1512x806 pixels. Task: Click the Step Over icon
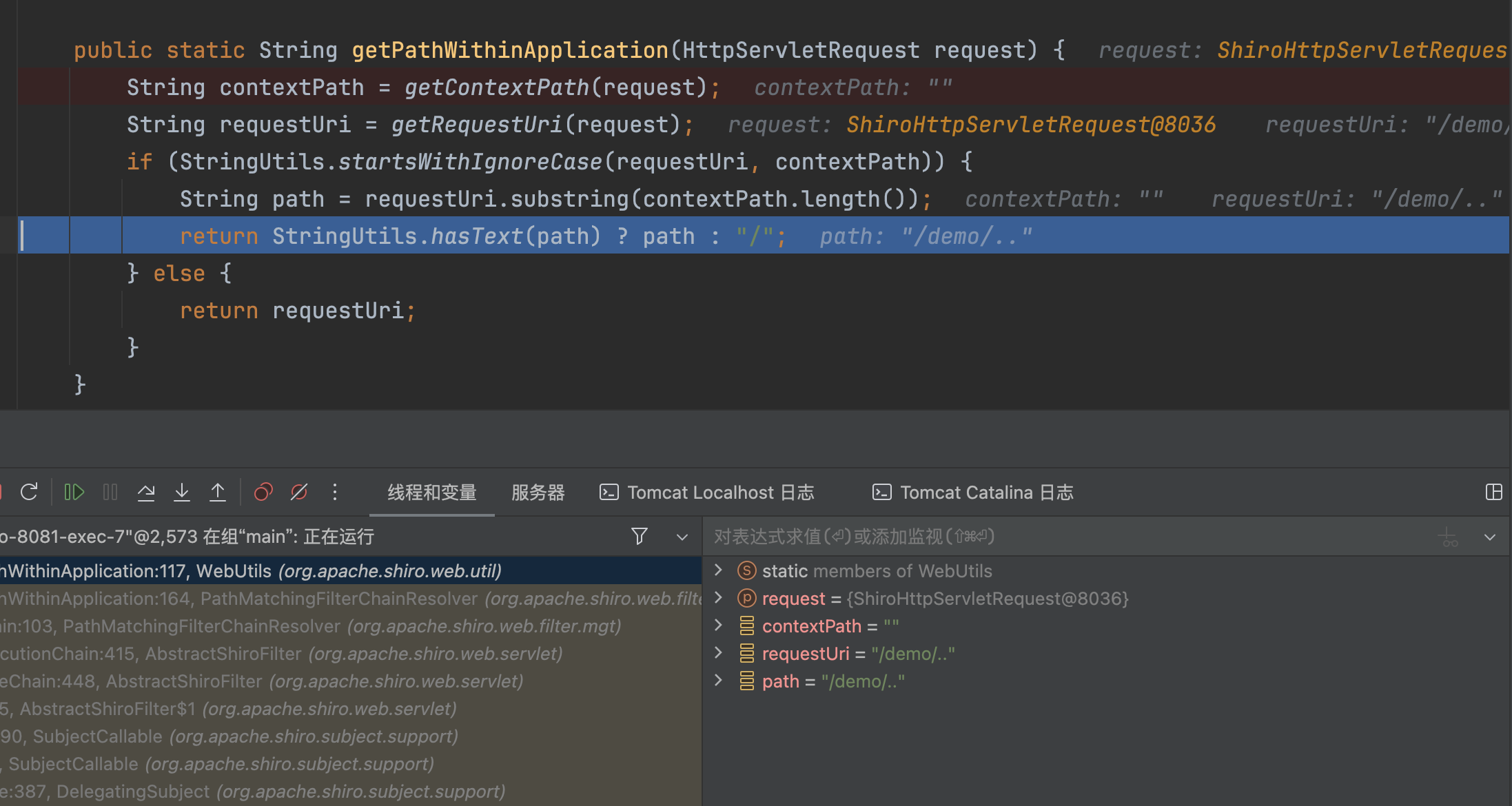click(146, 492)
